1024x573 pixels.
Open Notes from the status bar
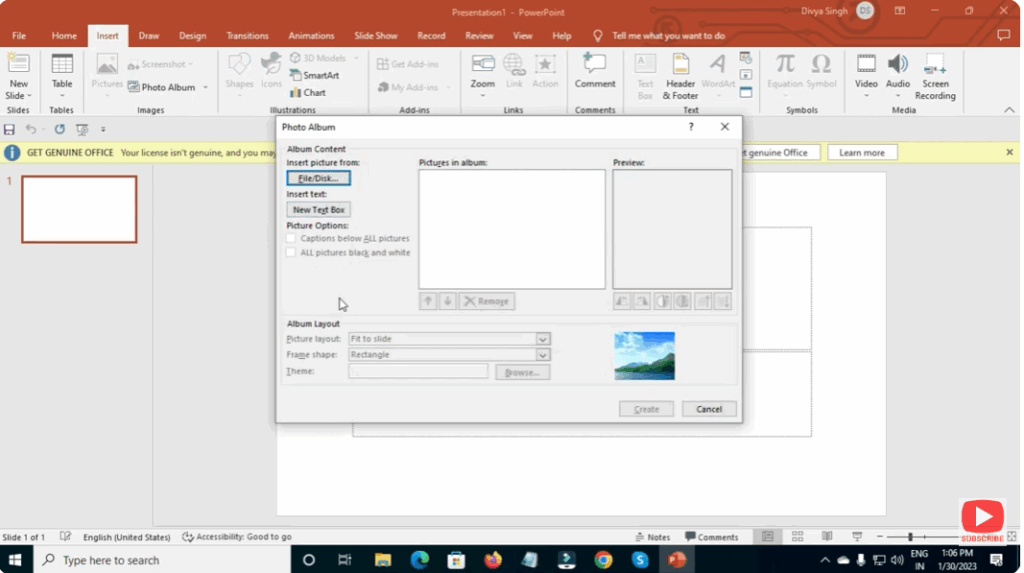coord(652,537)
